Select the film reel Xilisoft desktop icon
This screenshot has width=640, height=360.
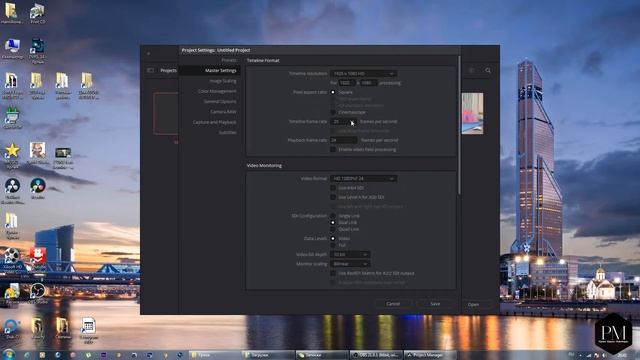pos(12,260)
